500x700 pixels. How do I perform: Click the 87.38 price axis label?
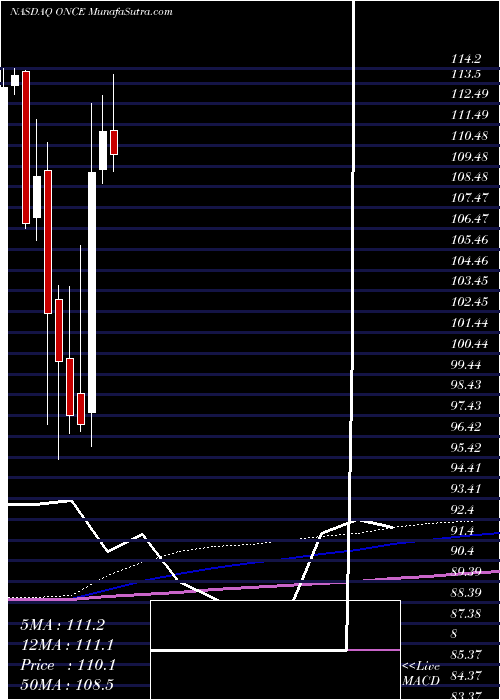tap(466, 614)
